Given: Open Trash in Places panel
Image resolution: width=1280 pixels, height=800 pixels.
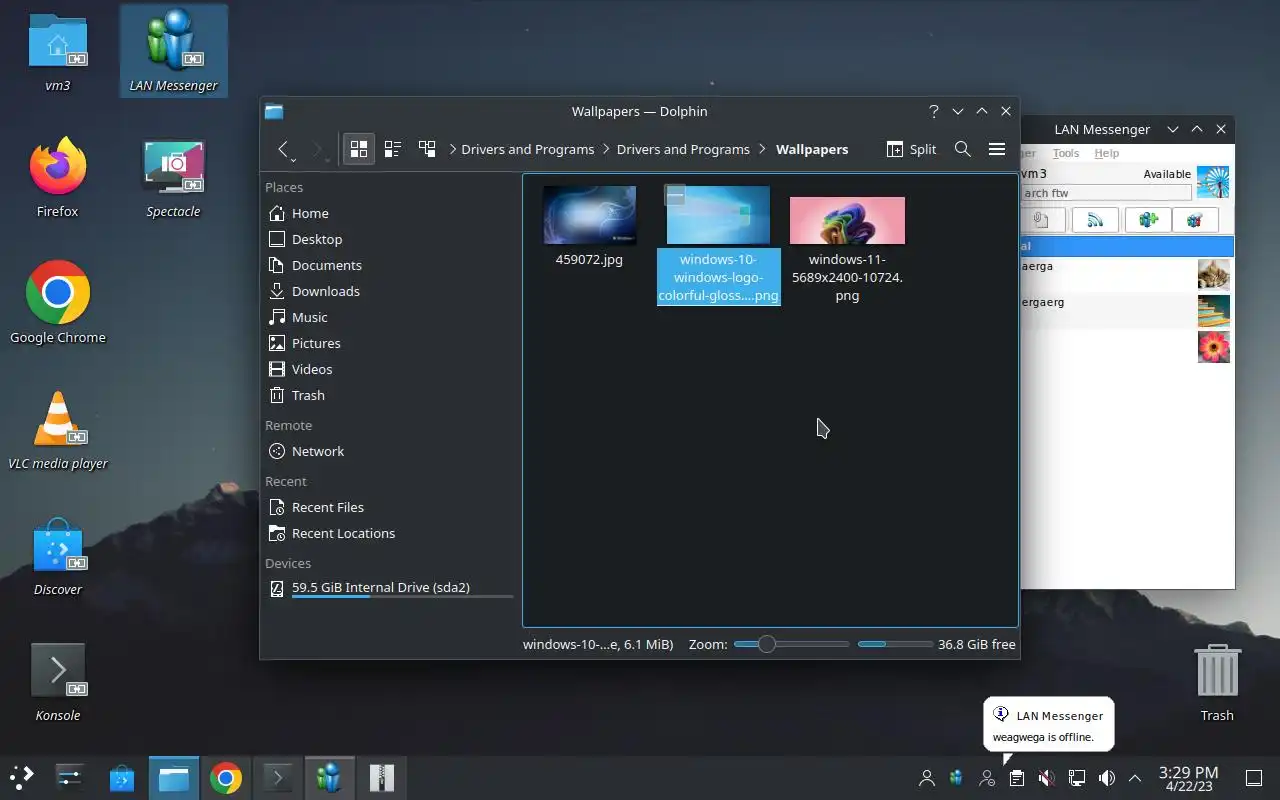Looking at the screenshot, I should (x=390, y=395).
